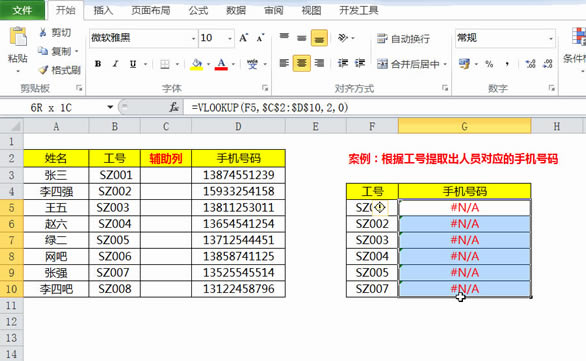The height and width of the screenshot is (361, 586).
Task: Decrease decimal places
Action: (548, 64)
